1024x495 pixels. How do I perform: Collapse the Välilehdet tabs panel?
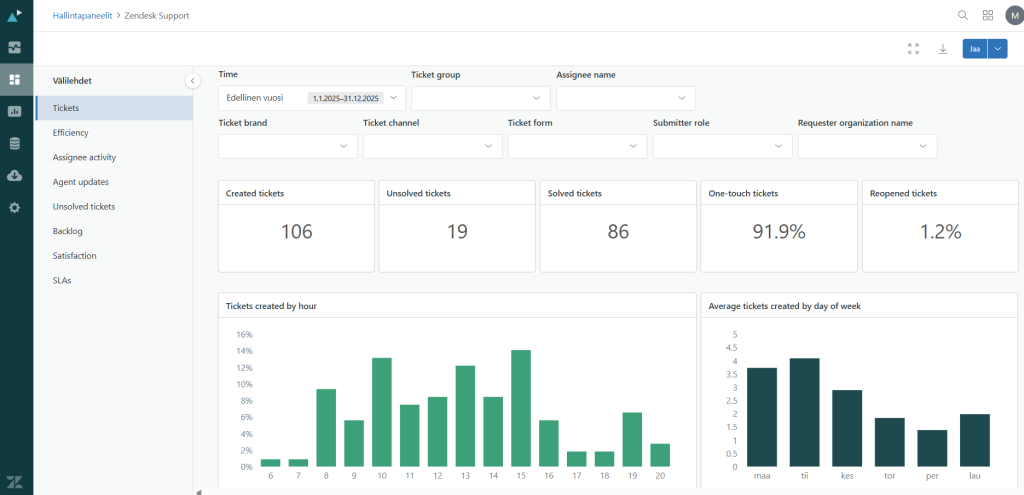pos(191,81)
